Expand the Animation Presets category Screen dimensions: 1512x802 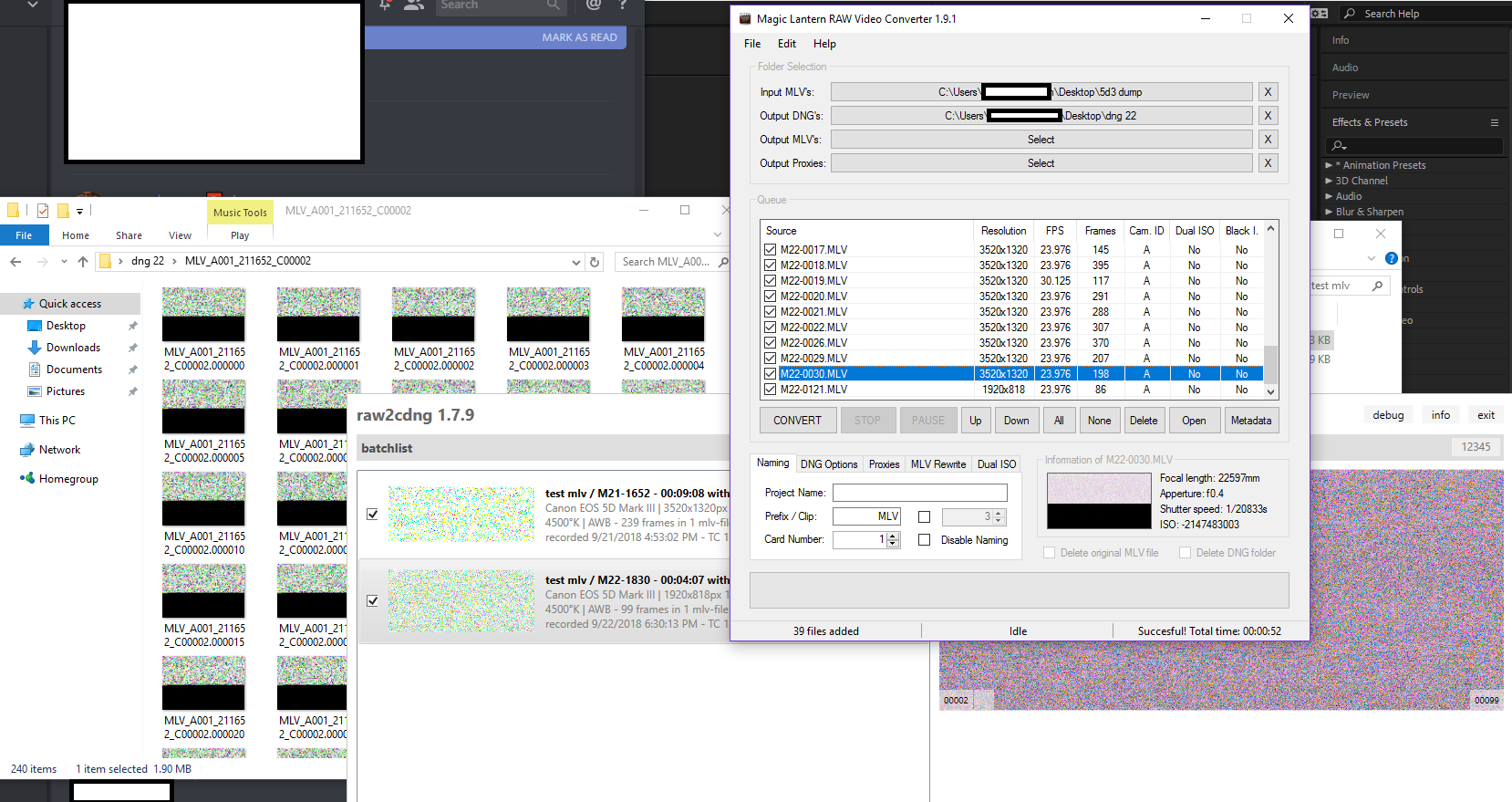tap(1329, 165)
